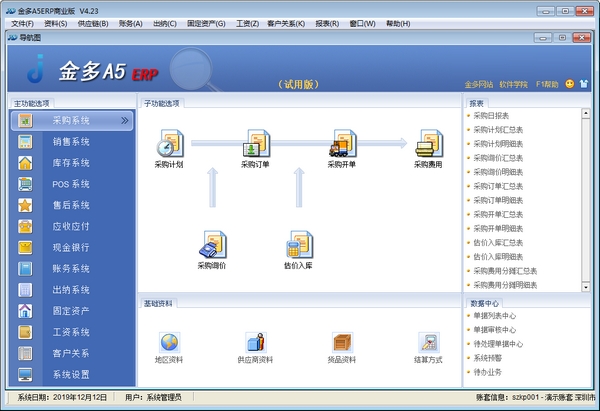Screen dimensions: 600x411
Task: Select the 库存系统 house icon
Action: 25,163
